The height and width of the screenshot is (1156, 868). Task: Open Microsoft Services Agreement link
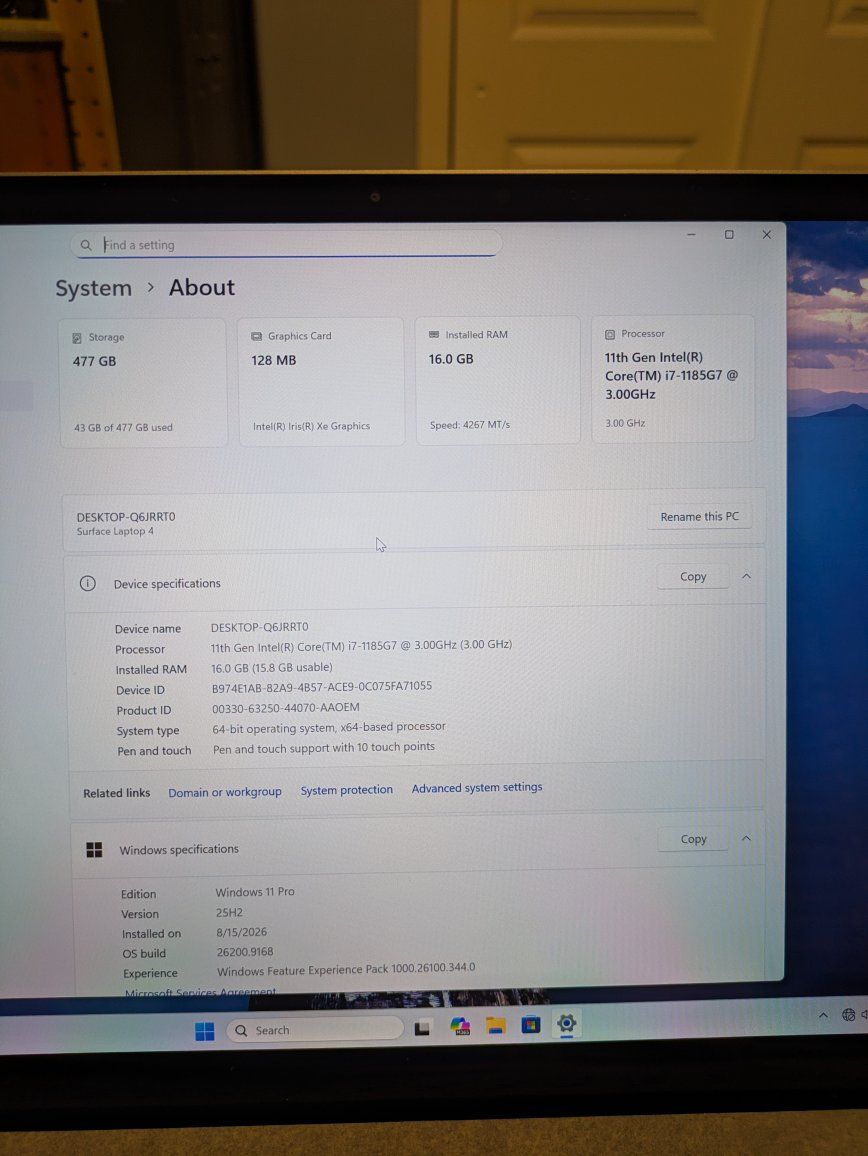201,992
